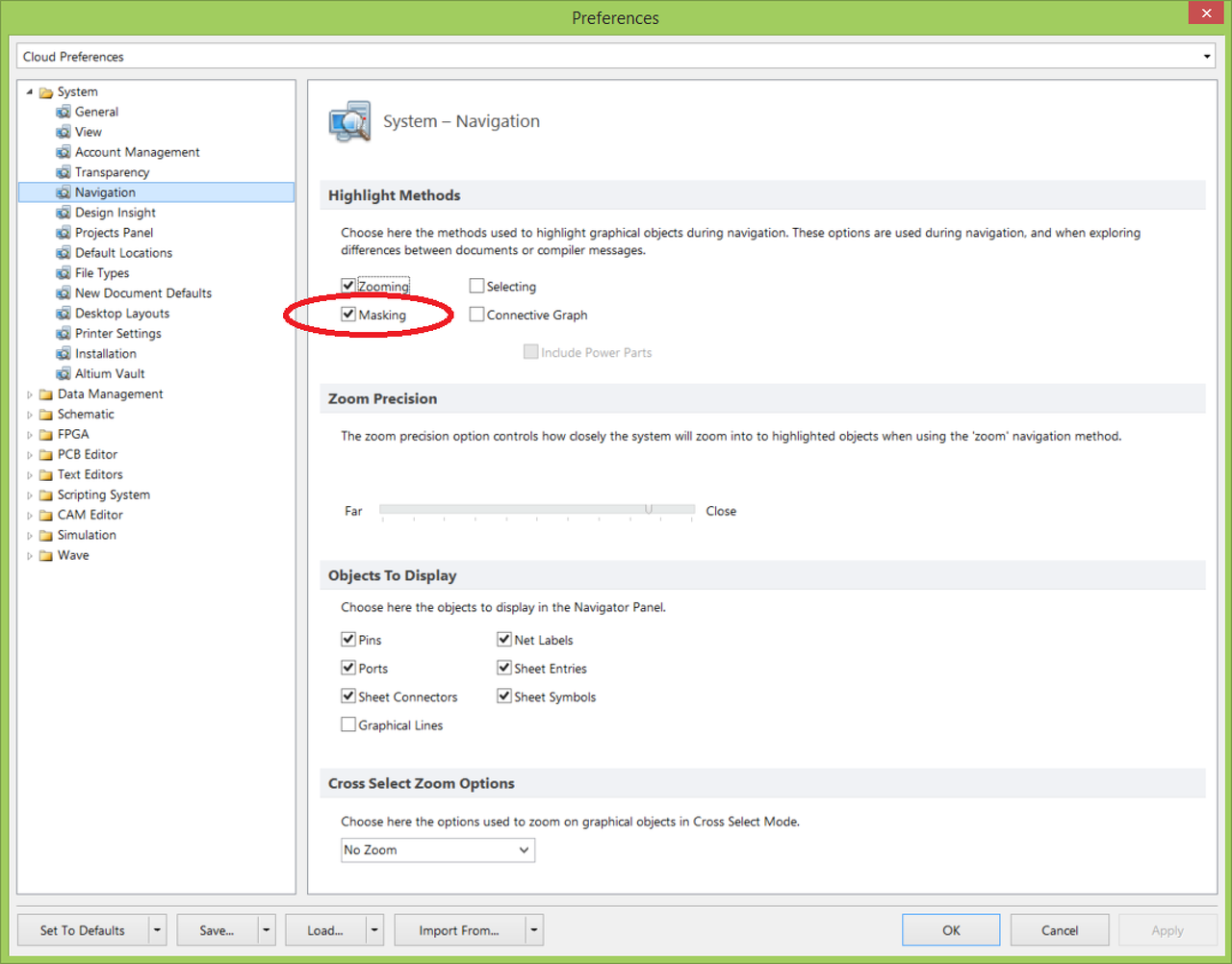
Task: Click the Installation page icon
Action: (x=64, y=354)
